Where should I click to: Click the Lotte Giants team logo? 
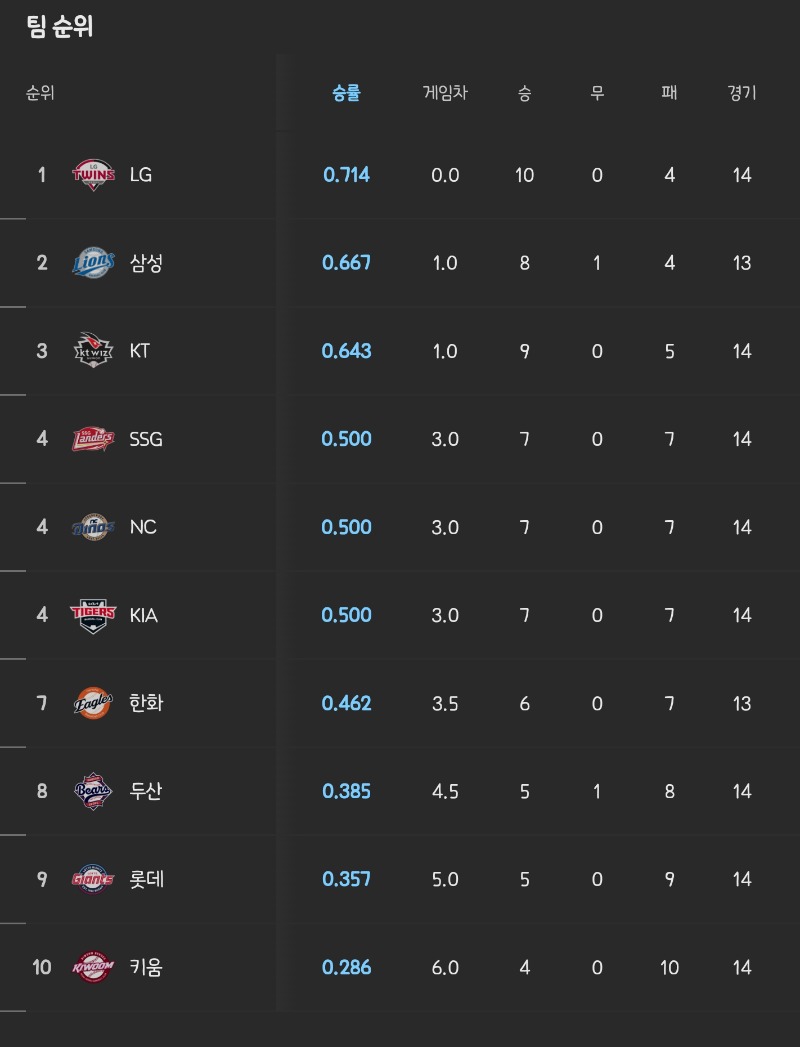pyautogui.click(x=94, y=879)
